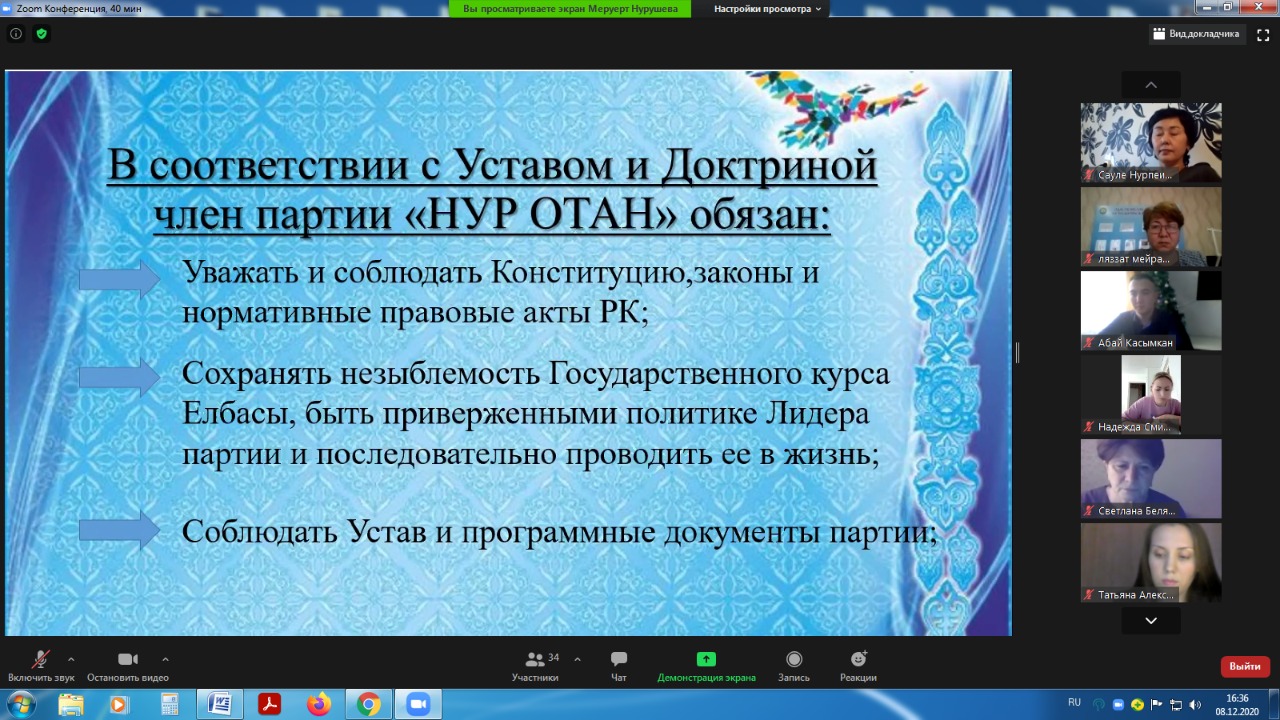Open volume control in system tray
The height and width of the screenshot is (720, 1280).
click(1194, 704)
